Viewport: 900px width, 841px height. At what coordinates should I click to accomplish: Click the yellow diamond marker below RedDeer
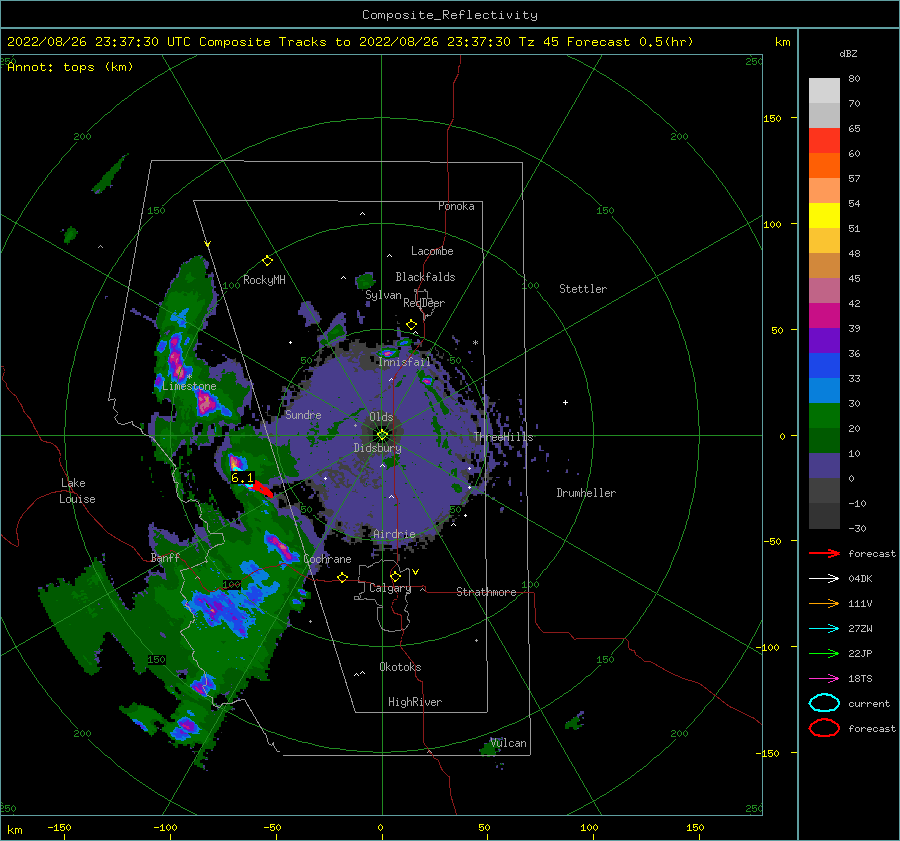pos(412,325)
